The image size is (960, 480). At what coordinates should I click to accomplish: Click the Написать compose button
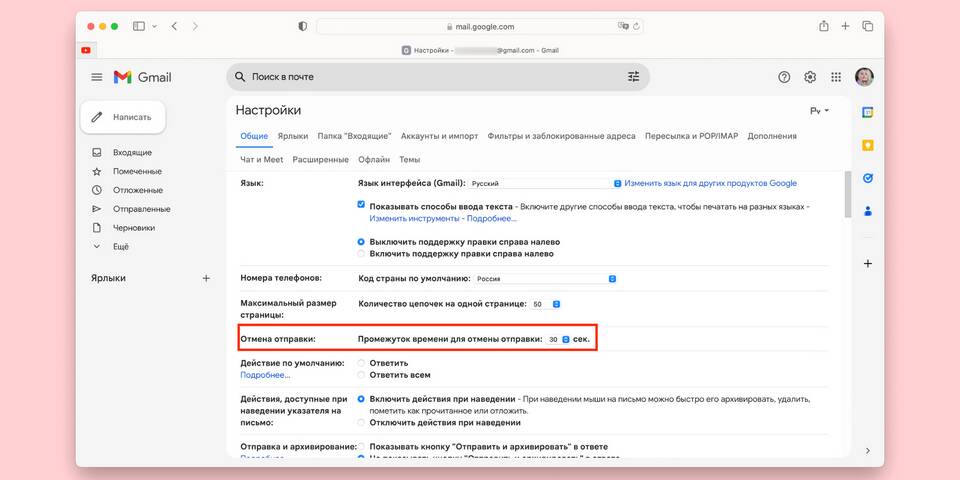coord(123,117)
